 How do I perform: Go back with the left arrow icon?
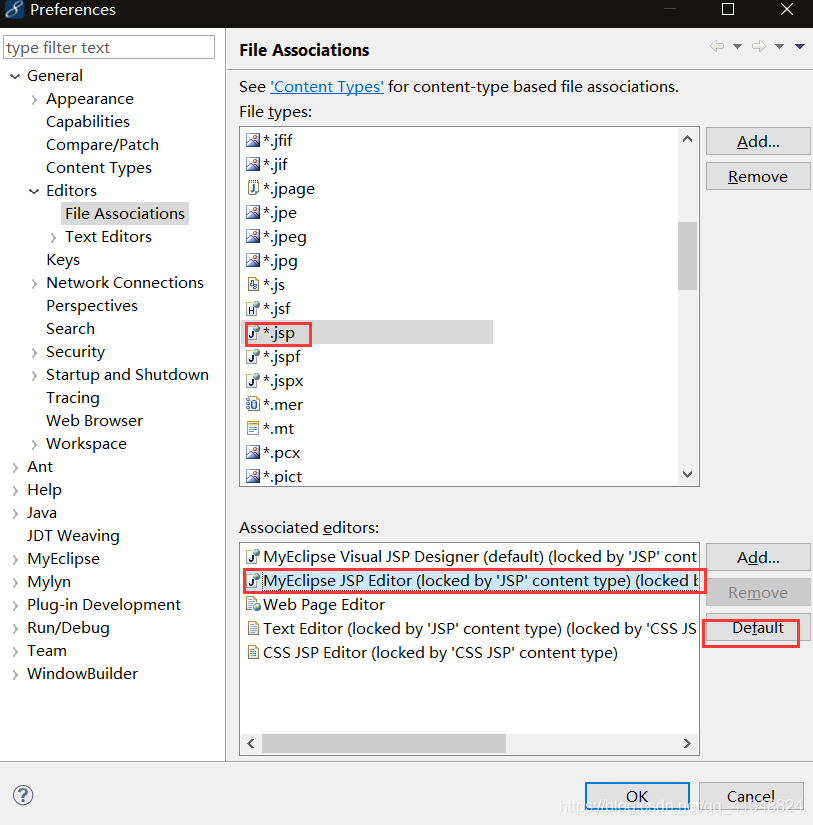717,46
